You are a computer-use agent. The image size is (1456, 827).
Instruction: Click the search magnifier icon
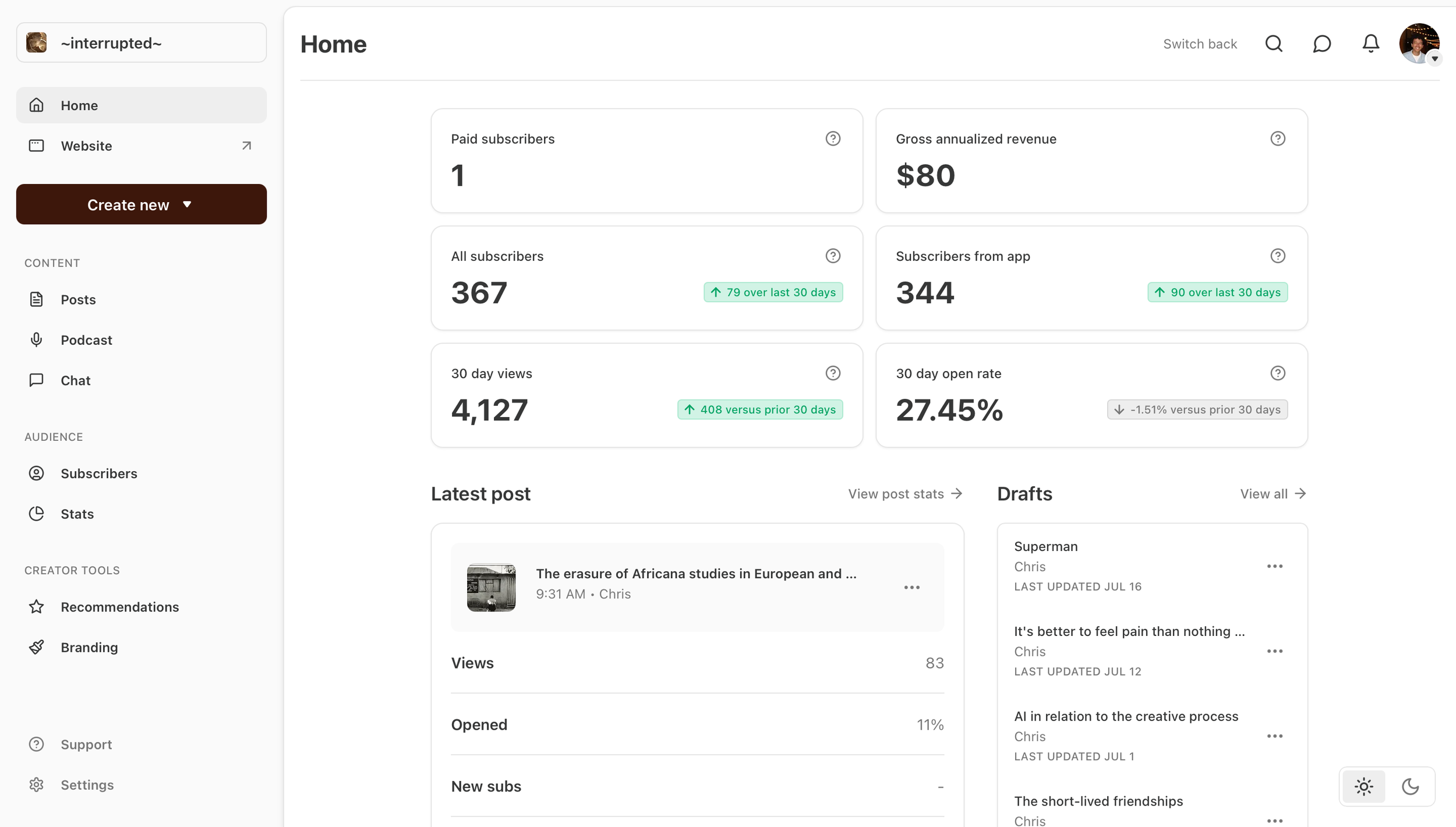point(1274,44)
